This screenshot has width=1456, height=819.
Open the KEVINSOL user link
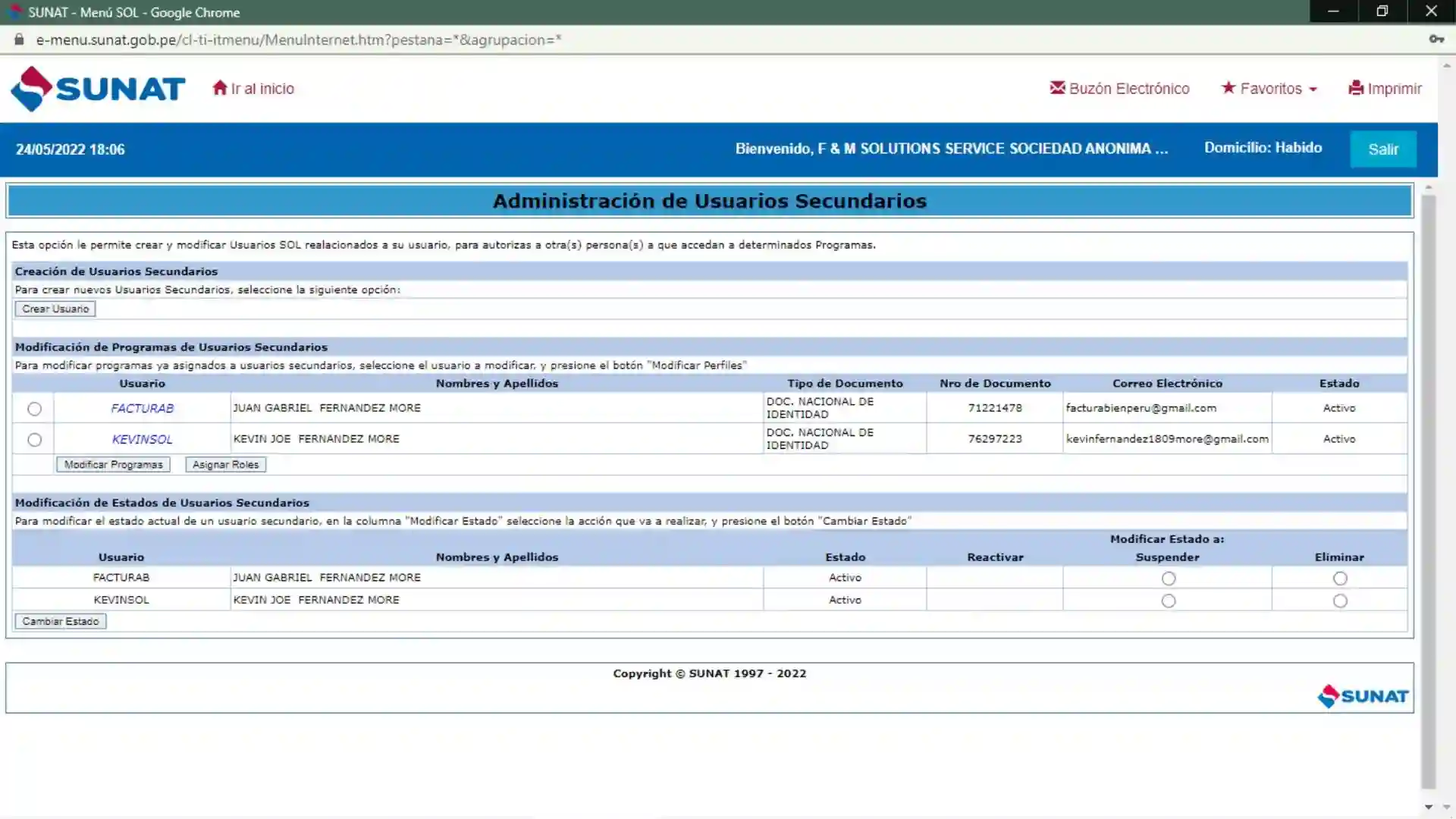pyautogui.click(x=142, y=439)
